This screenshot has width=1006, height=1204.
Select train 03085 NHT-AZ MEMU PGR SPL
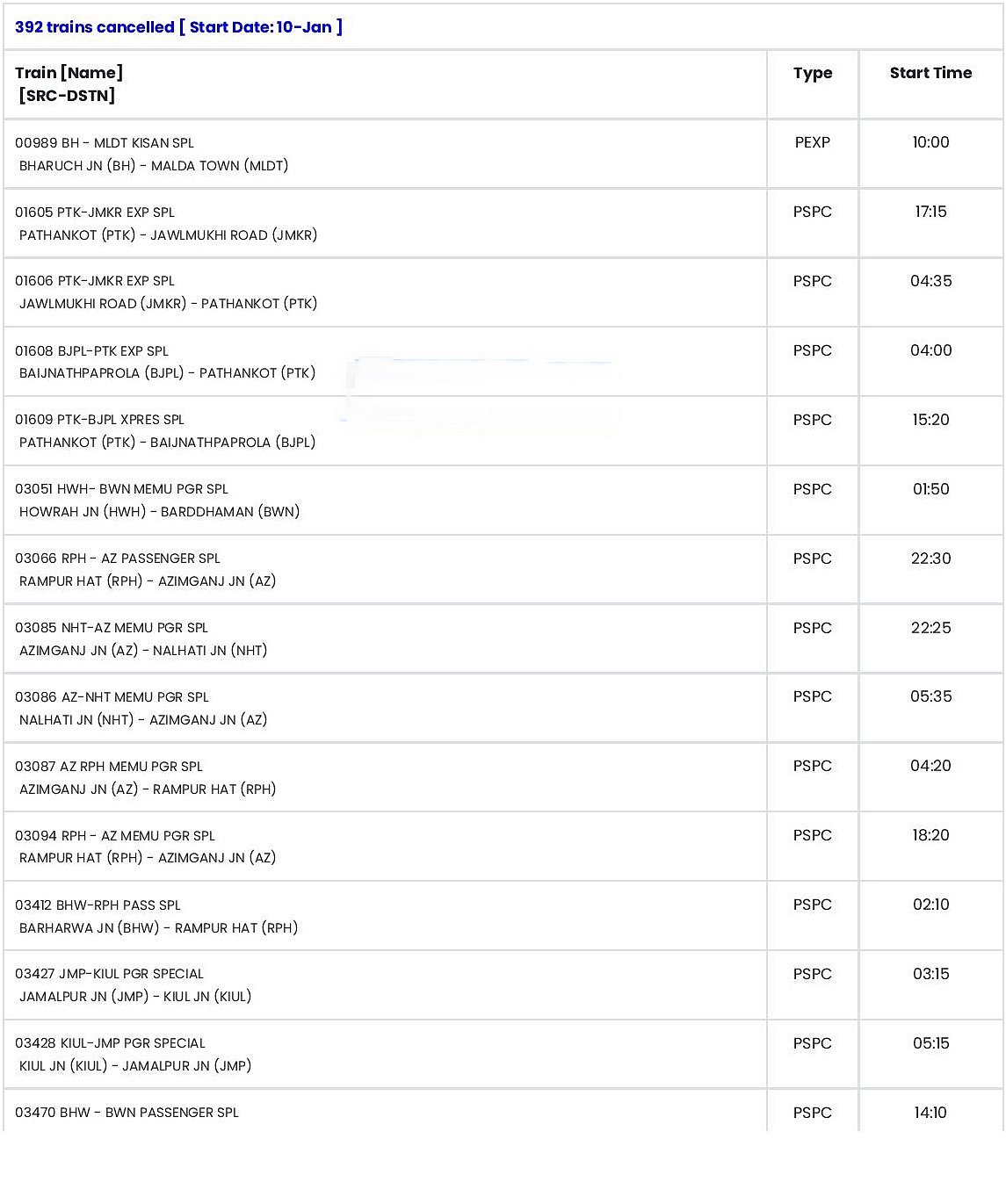(112, 628)
